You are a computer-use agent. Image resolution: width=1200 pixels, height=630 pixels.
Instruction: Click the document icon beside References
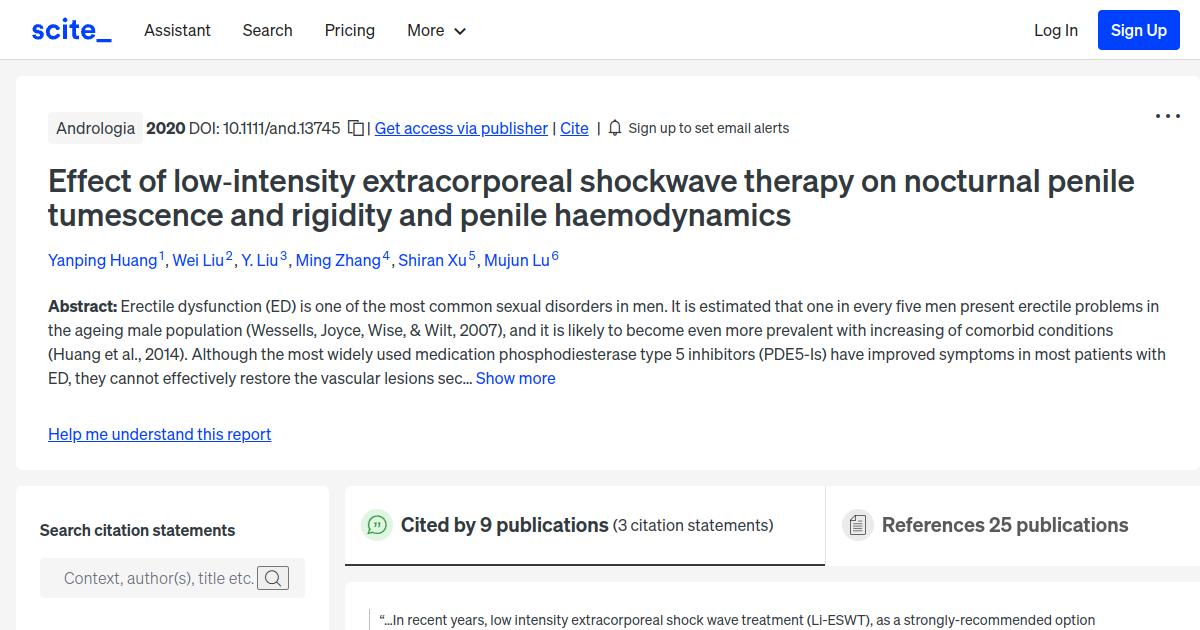point(857,524)
